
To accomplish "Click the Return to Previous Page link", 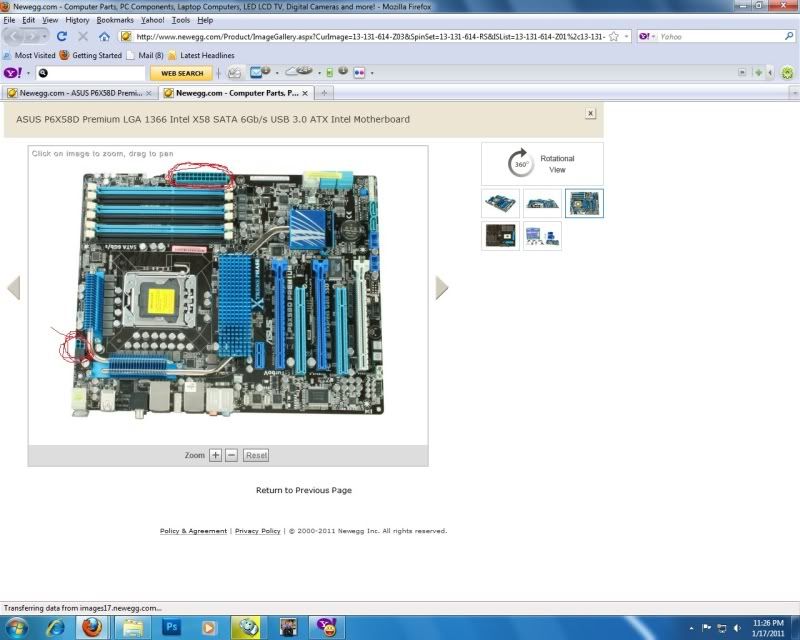I will [x=304, y=490].
